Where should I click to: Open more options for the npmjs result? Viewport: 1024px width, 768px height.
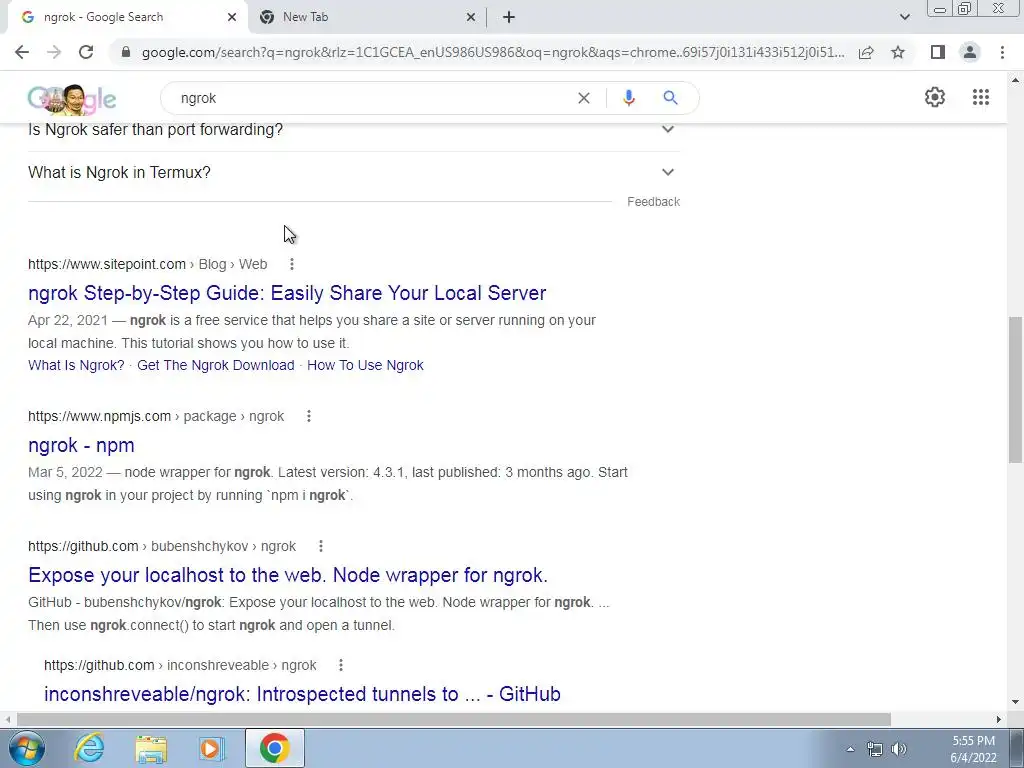(309, 417)
